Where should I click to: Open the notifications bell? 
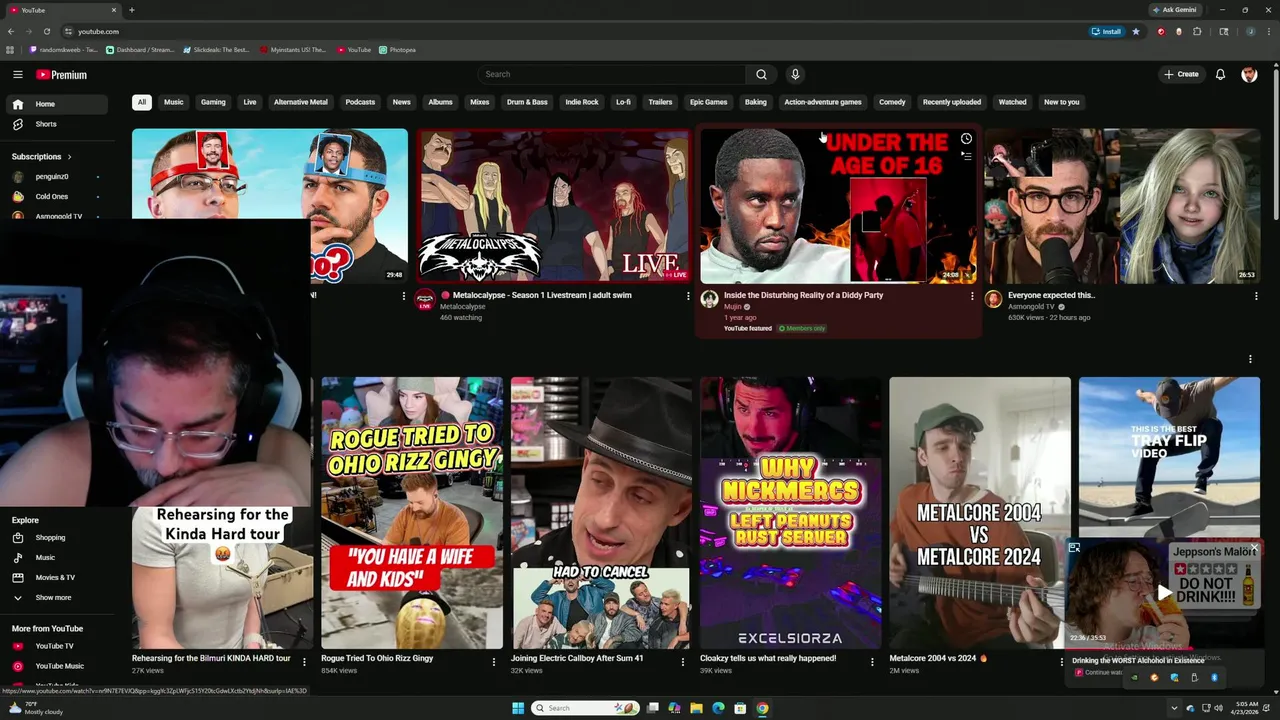1220,74
